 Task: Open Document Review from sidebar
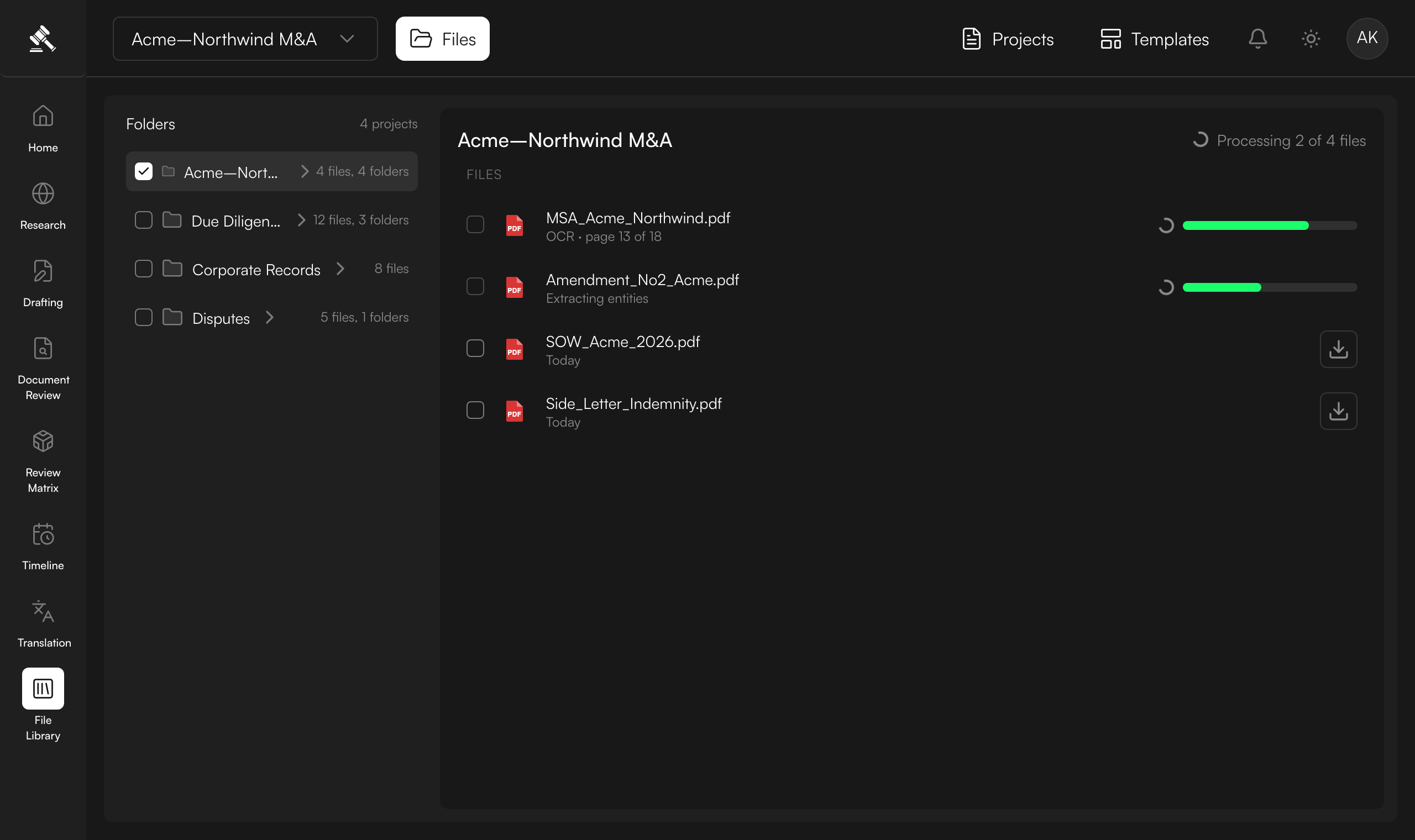pos(43,369)
